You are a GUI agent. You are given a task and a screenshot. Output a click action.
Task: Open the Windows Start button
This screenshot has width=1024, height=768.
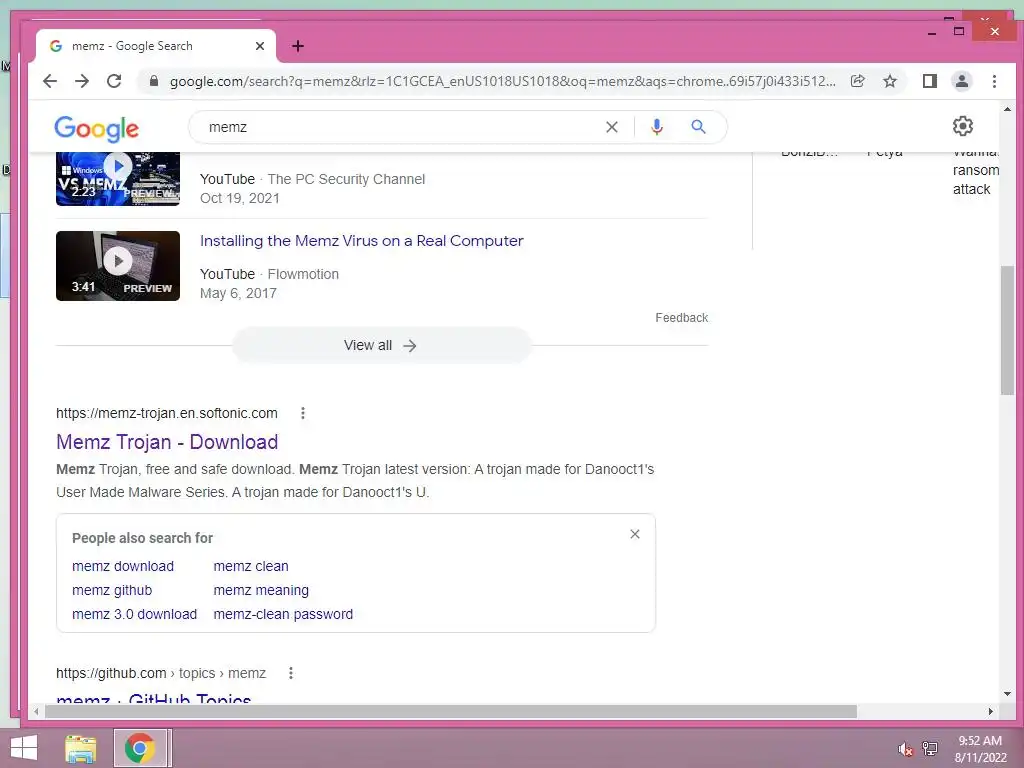(x=24, y=748)
